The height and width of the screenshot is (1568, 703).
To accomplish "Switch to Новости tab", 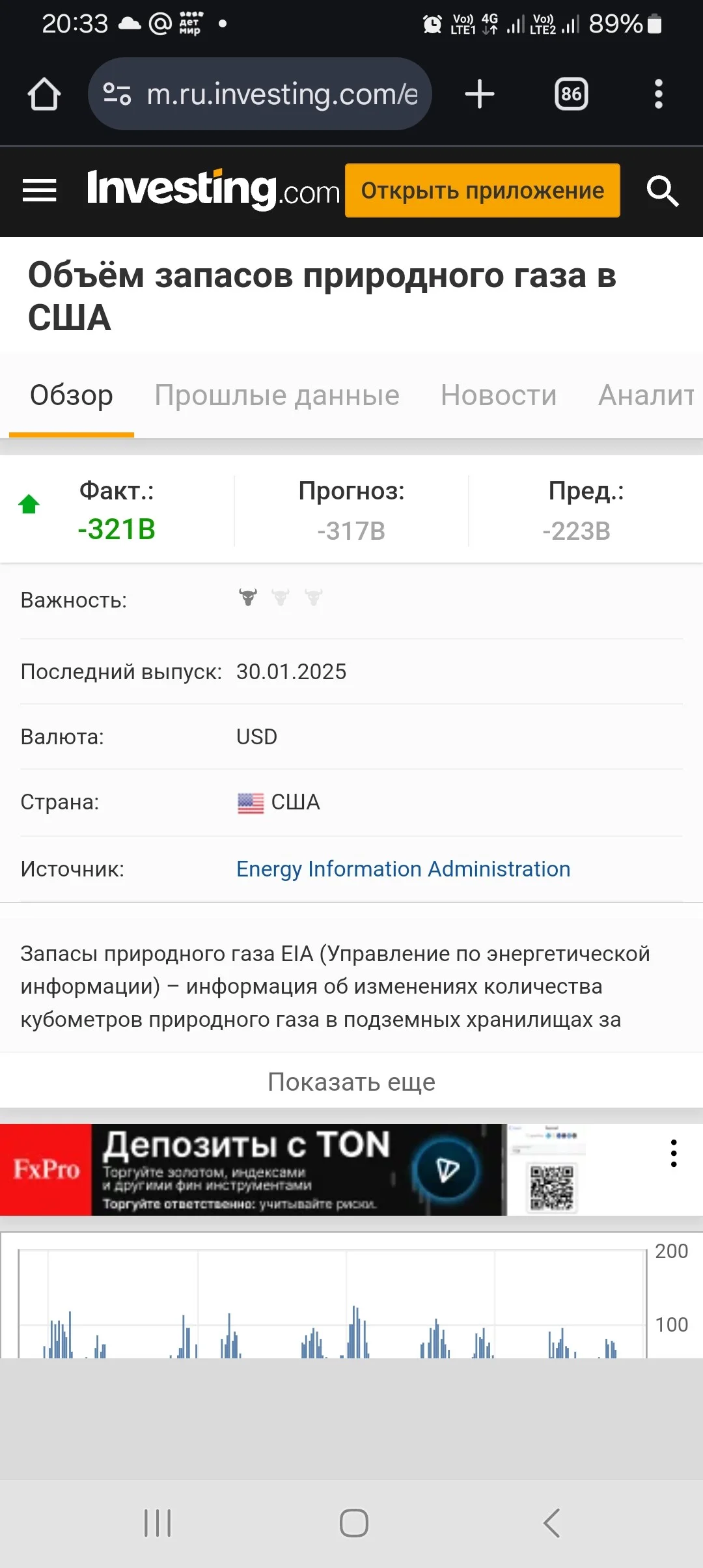I will [499, 395].
